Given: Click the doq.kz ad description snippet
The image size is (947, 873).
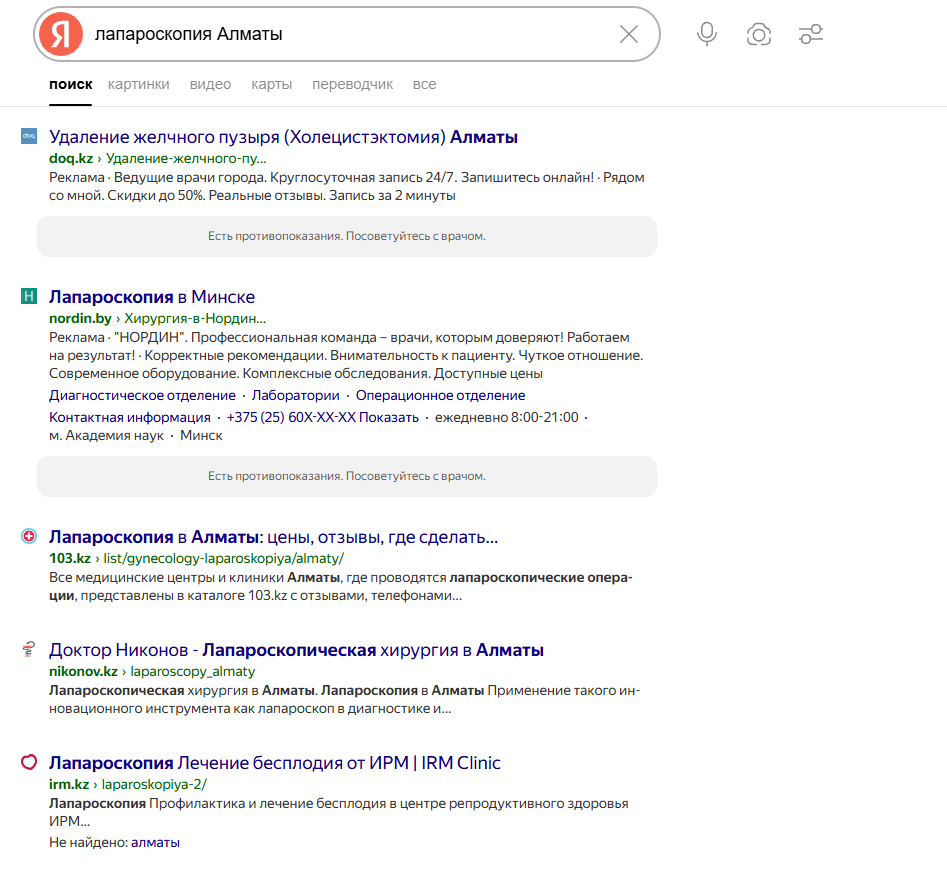Looking at the screenshot, I should click(347, 187).
